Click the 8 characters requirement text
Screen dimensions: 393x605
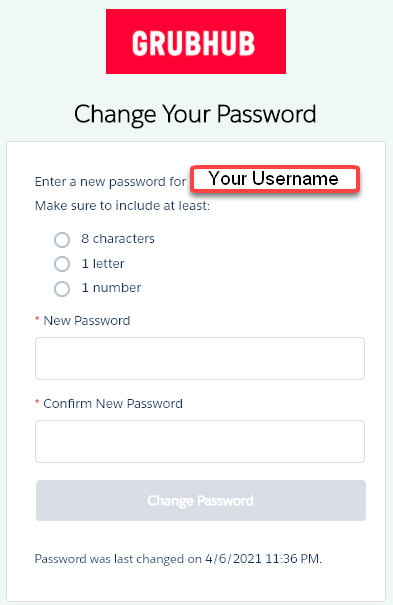click(118, 239)
